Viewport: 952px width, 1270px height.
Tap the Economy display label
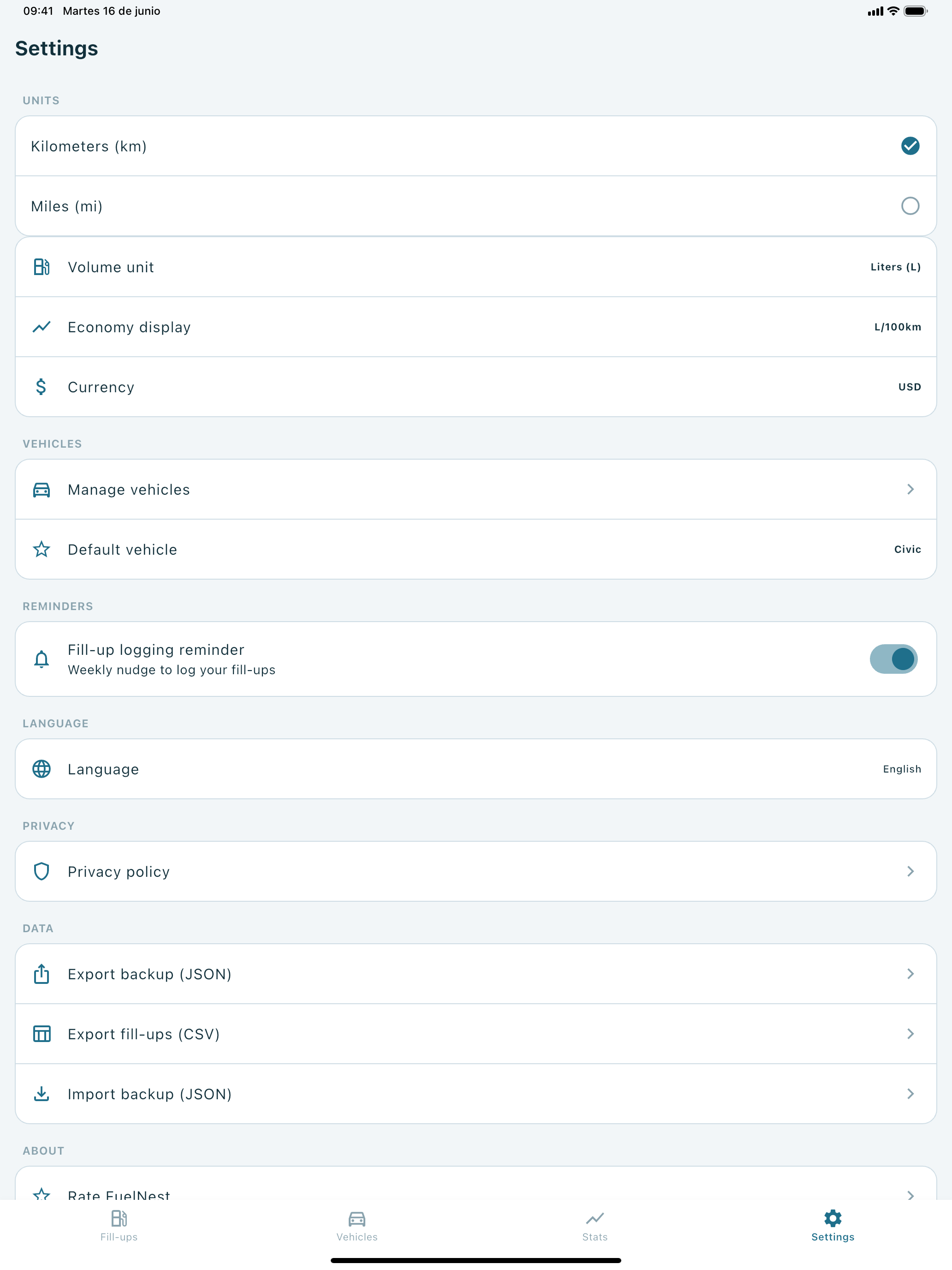tap(129, 327)
